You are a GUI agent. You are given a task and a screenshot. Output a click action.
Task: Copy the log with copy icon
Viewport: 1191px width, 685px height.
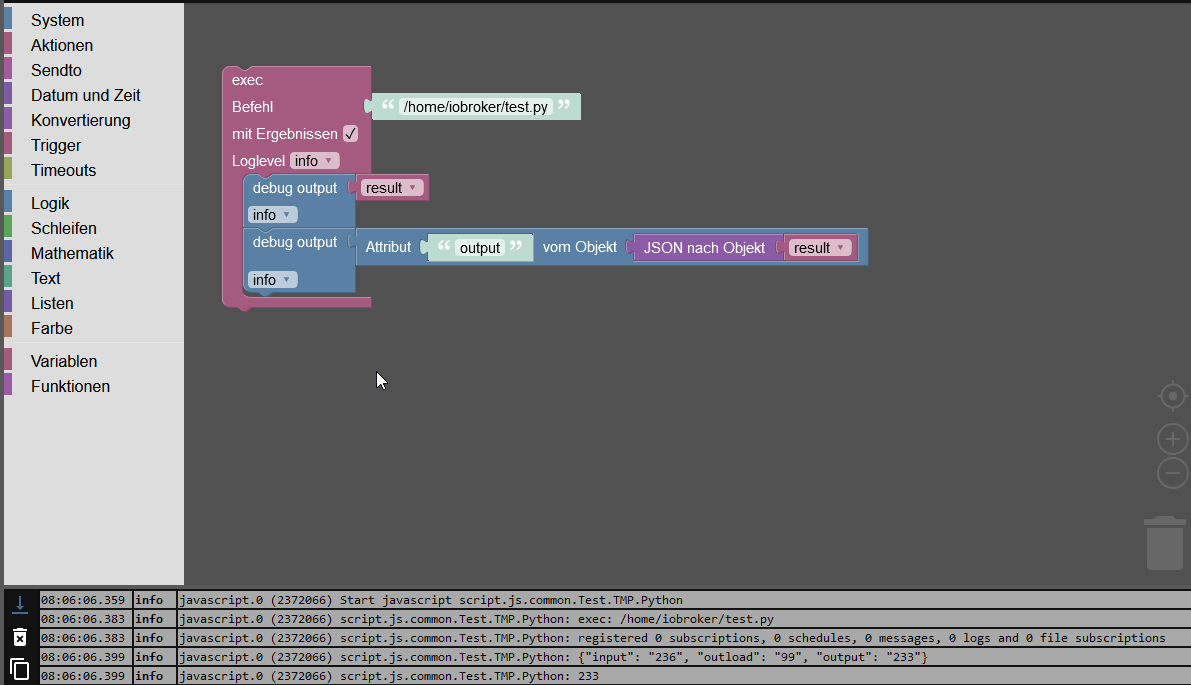(20, 669)
